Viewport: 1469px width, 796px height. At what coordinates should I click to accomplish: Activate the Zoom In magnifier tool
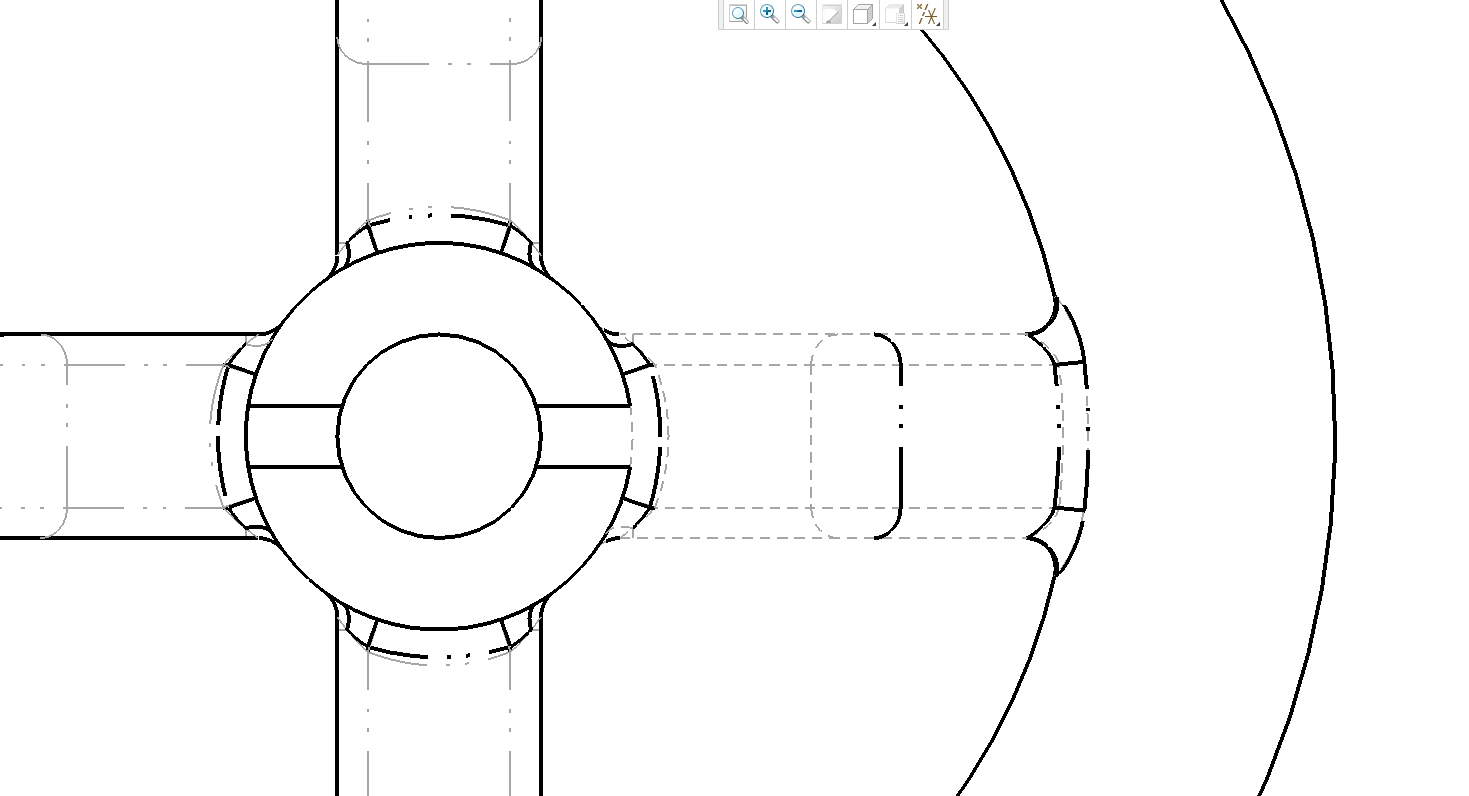[x=768, y=13]
